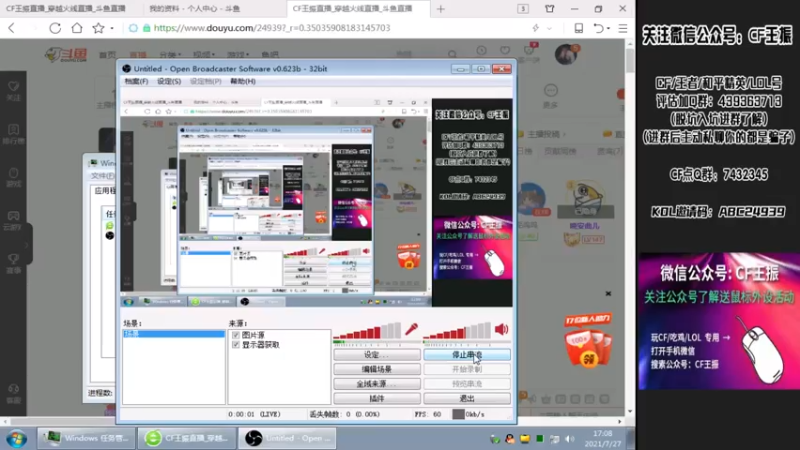The height and width of the screenshot is (450, 800).
Task: Open the browser hamburger menu icon
Action: click(623, 28)
